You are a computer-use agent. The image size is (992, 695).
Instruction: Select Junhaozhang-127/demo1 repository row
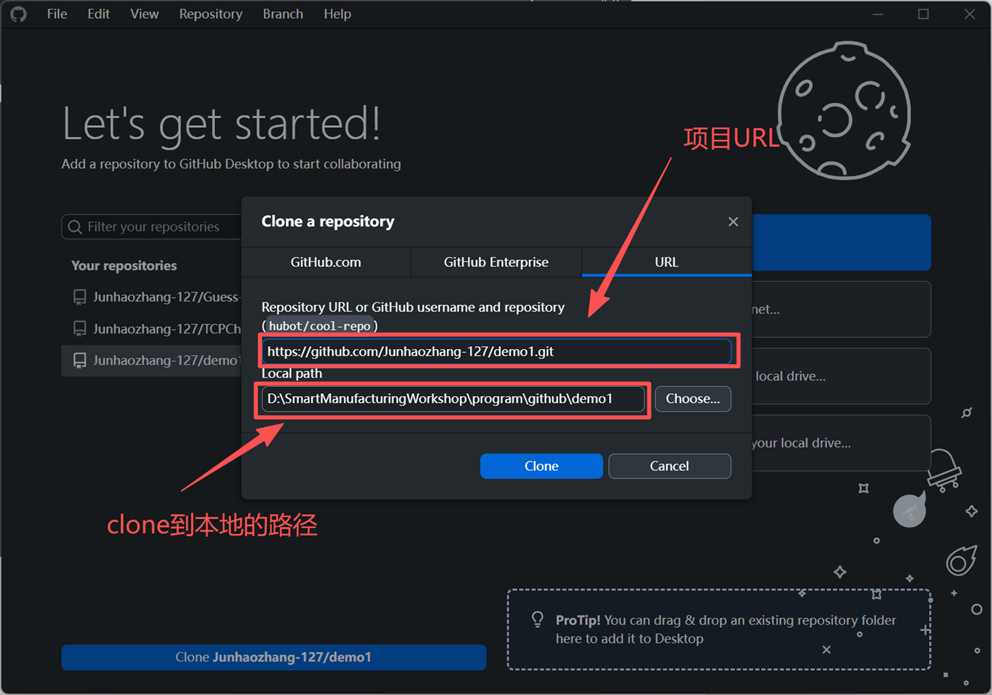pyautogui.click(x=152, y=360)
